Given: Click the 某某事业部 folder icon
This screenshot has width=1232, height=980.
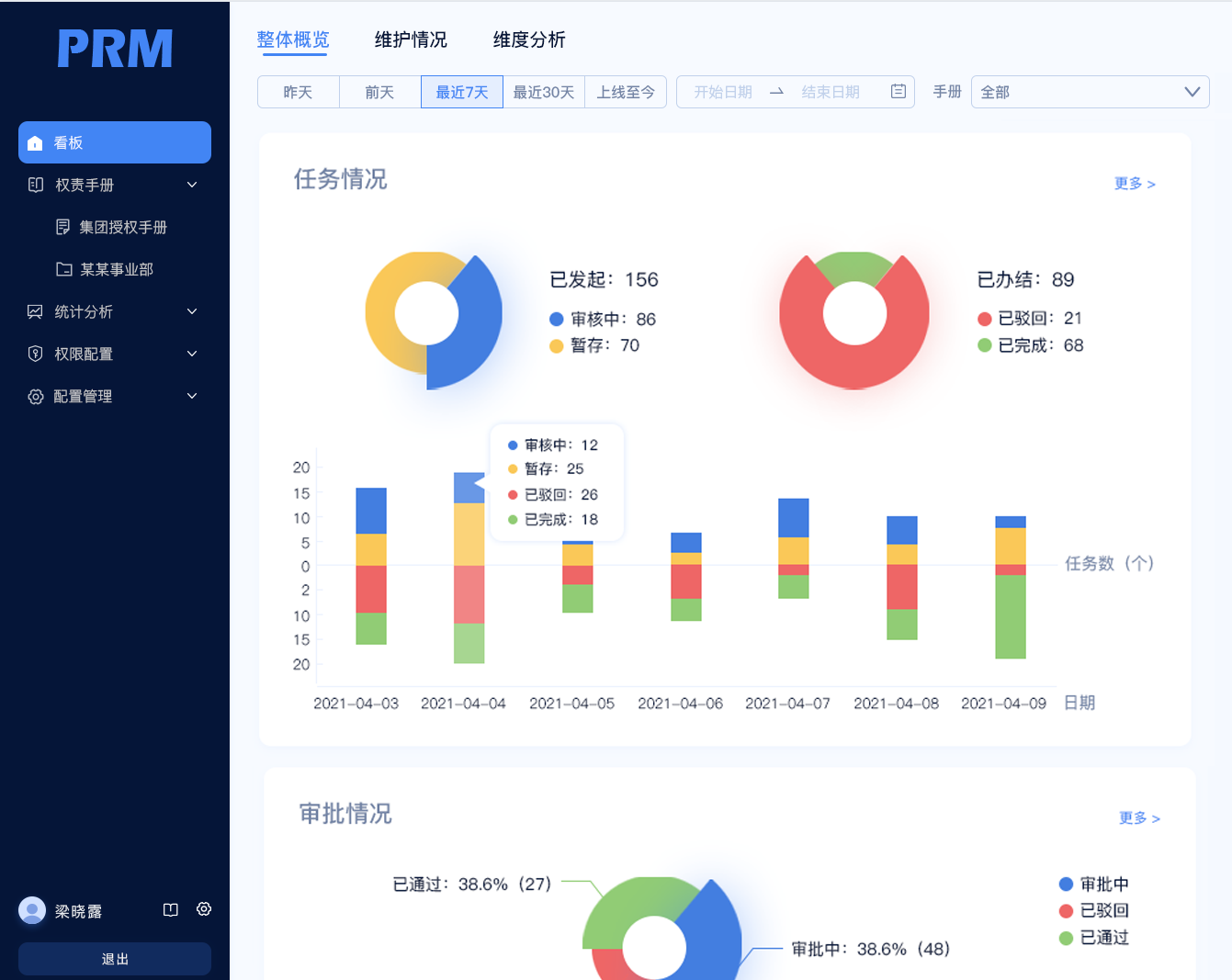Looking at the screenshot, I should (63, 269).
